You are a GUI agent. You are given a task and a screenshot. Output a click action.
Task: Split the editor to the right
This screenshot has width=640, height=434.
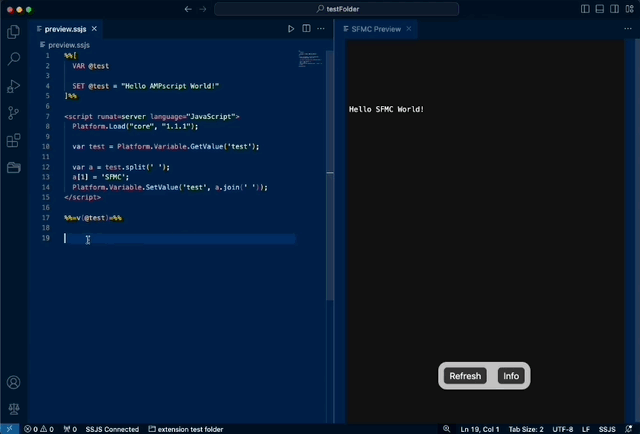coord(306,29)
